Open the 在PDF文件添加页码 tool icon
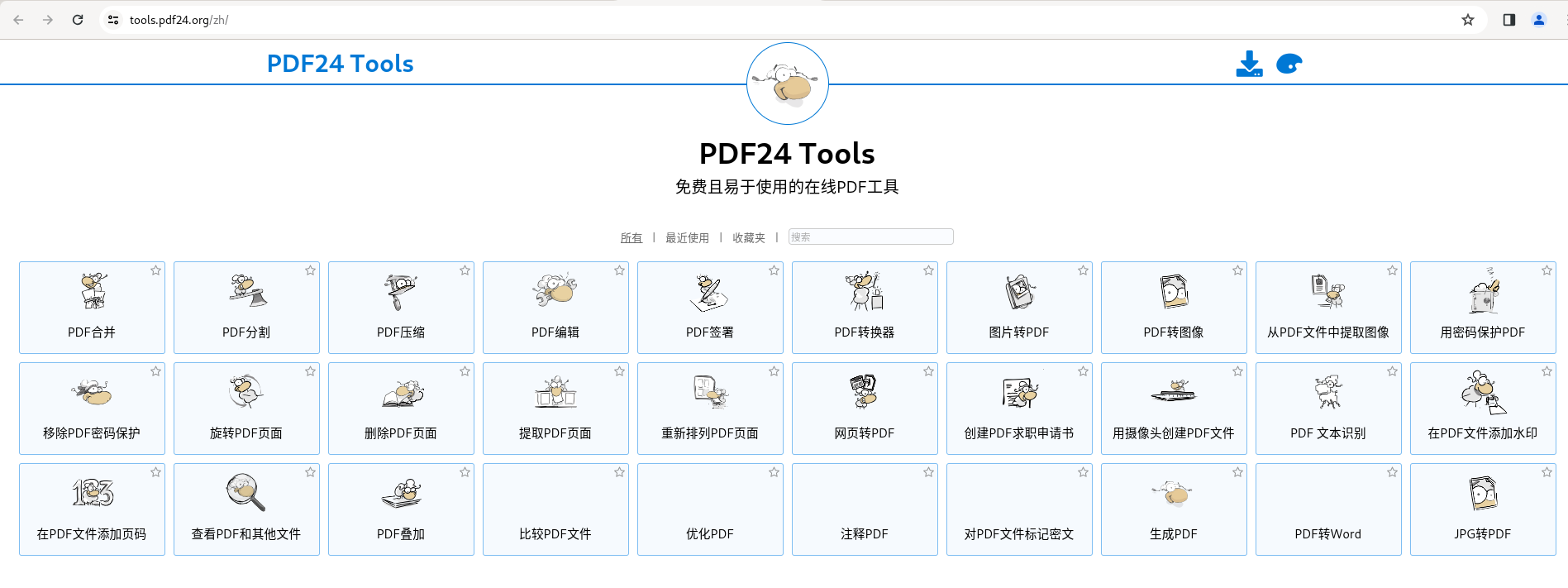Screen dimensions: 1568x588 pos(93,493)
